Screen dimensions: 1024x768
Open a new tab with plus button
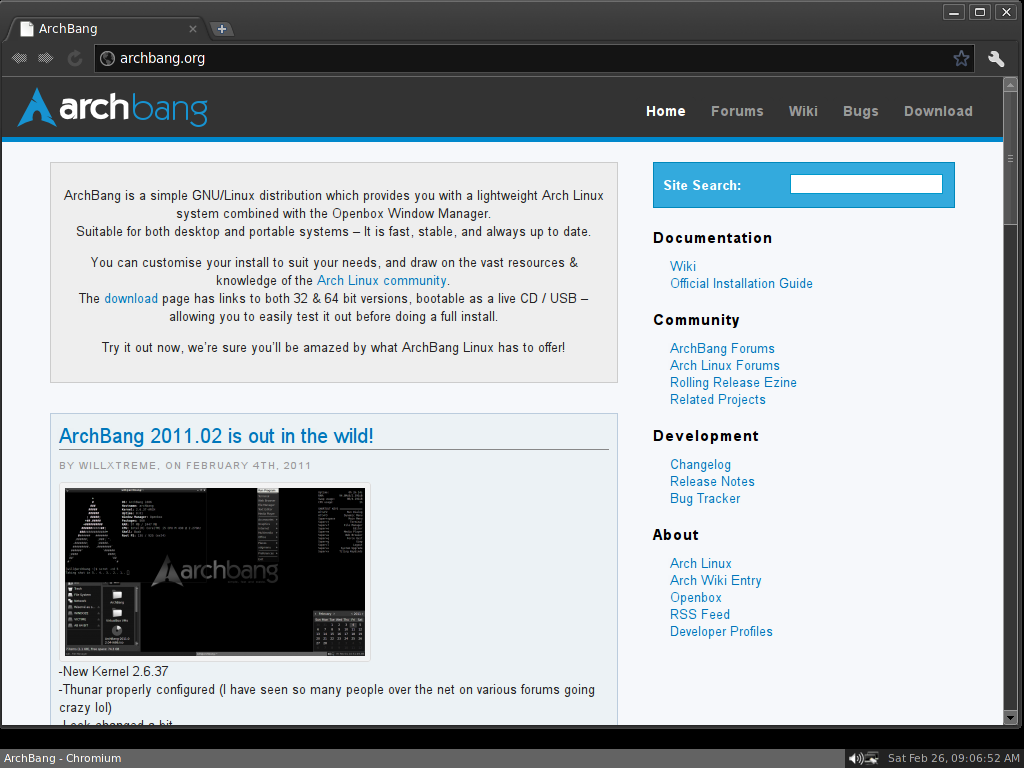point(222,29)
